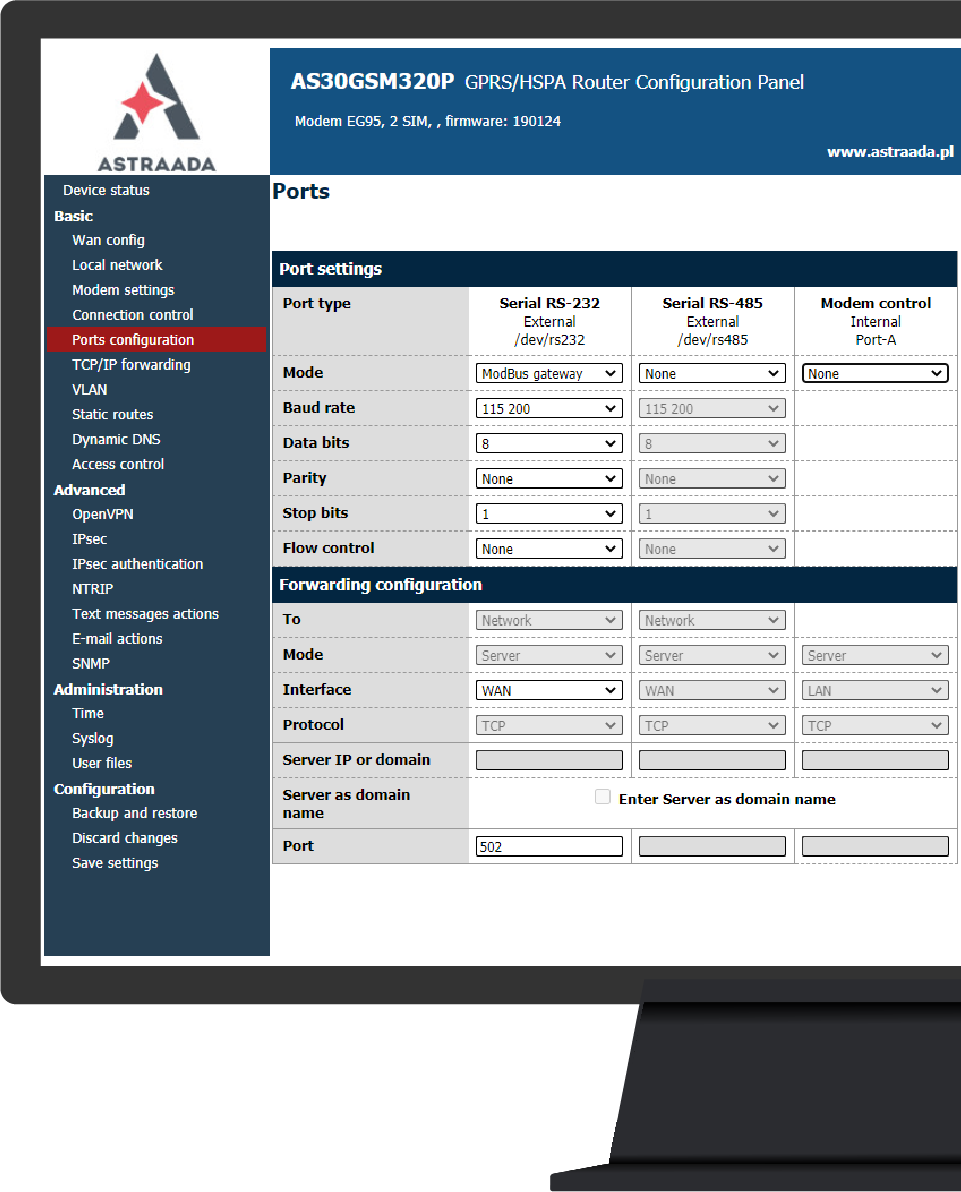Navigate to OpenVPN settings
961x1192 pixels.
coord(102,514)
